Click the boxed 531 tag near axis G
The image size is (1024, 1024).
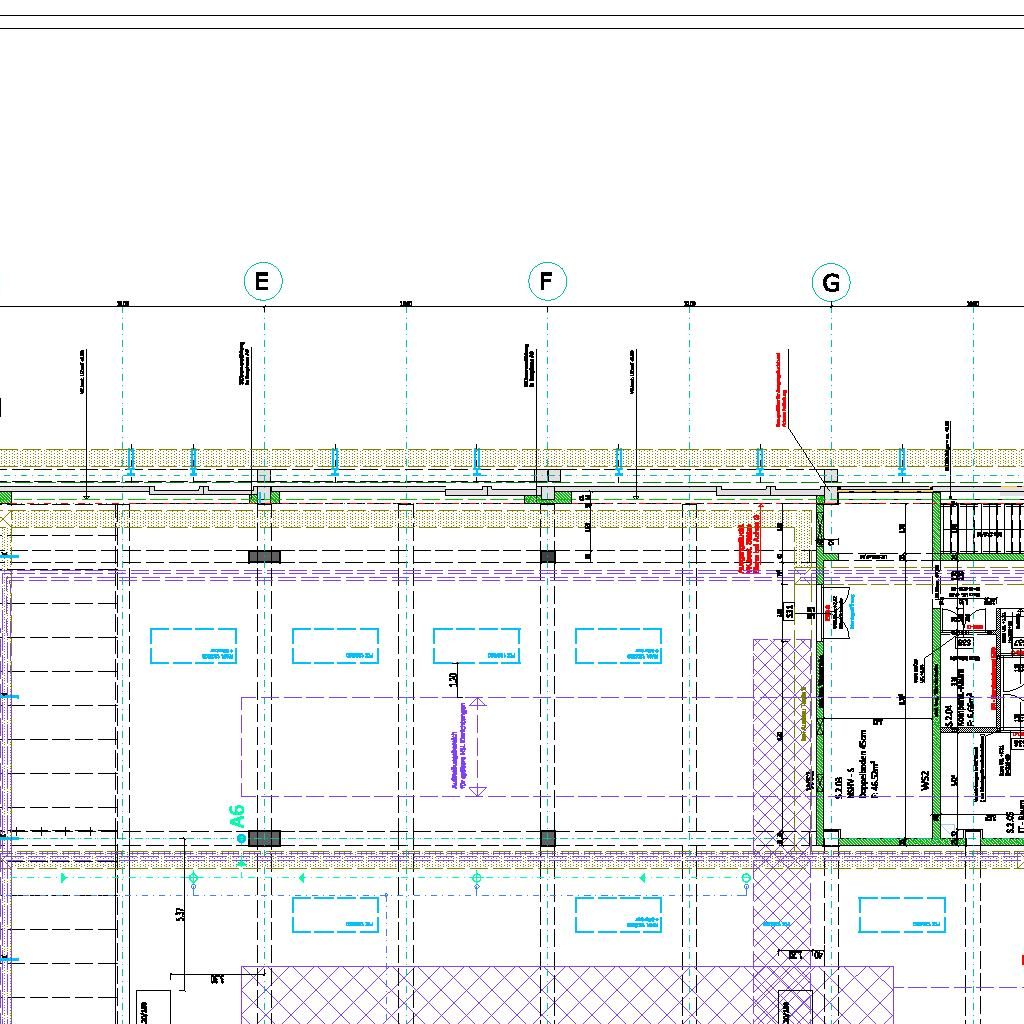(789, 612)
